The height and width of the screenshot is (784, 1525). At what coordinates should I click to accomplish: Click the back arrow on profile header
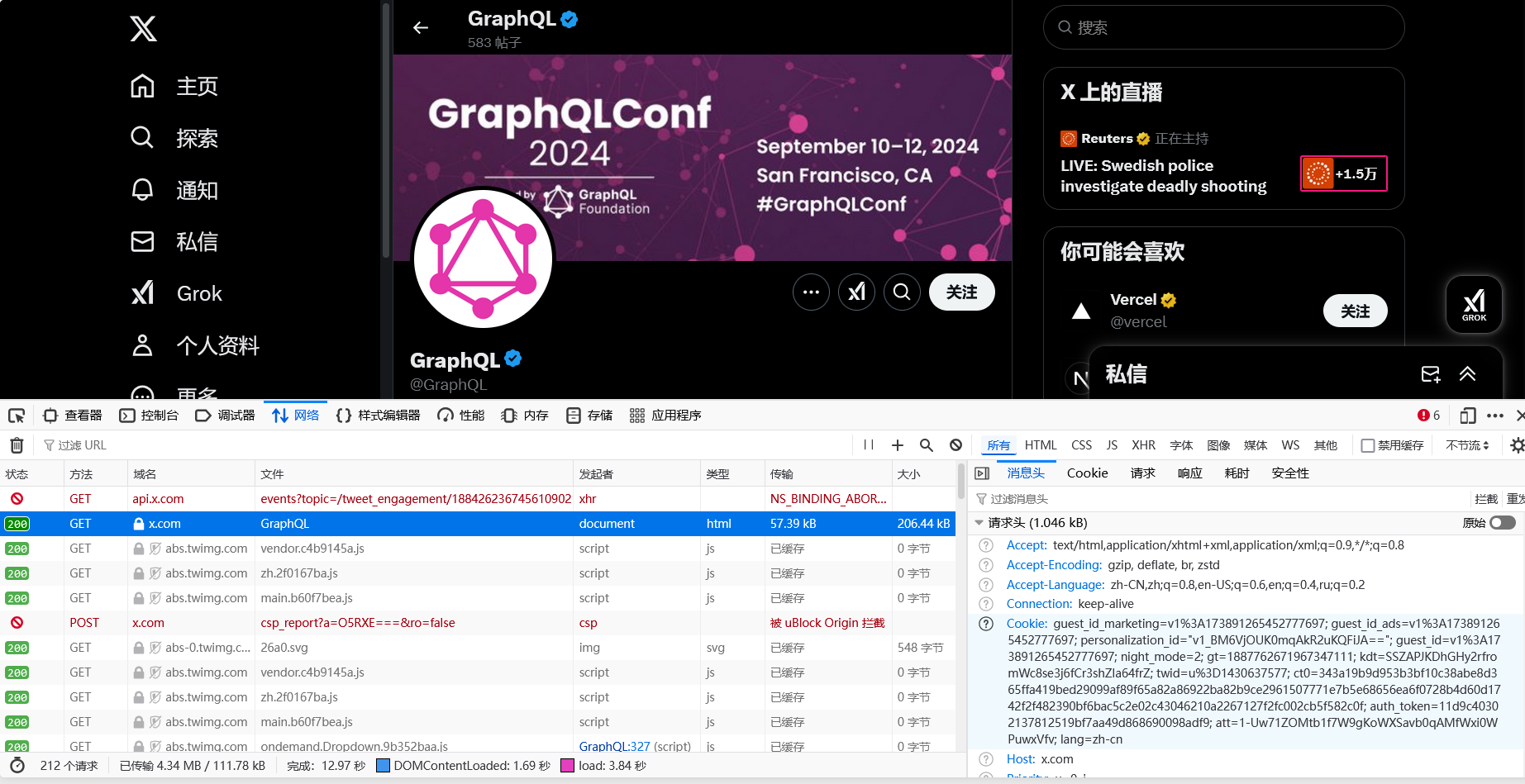pyautogui.click(x=421, y=28)
